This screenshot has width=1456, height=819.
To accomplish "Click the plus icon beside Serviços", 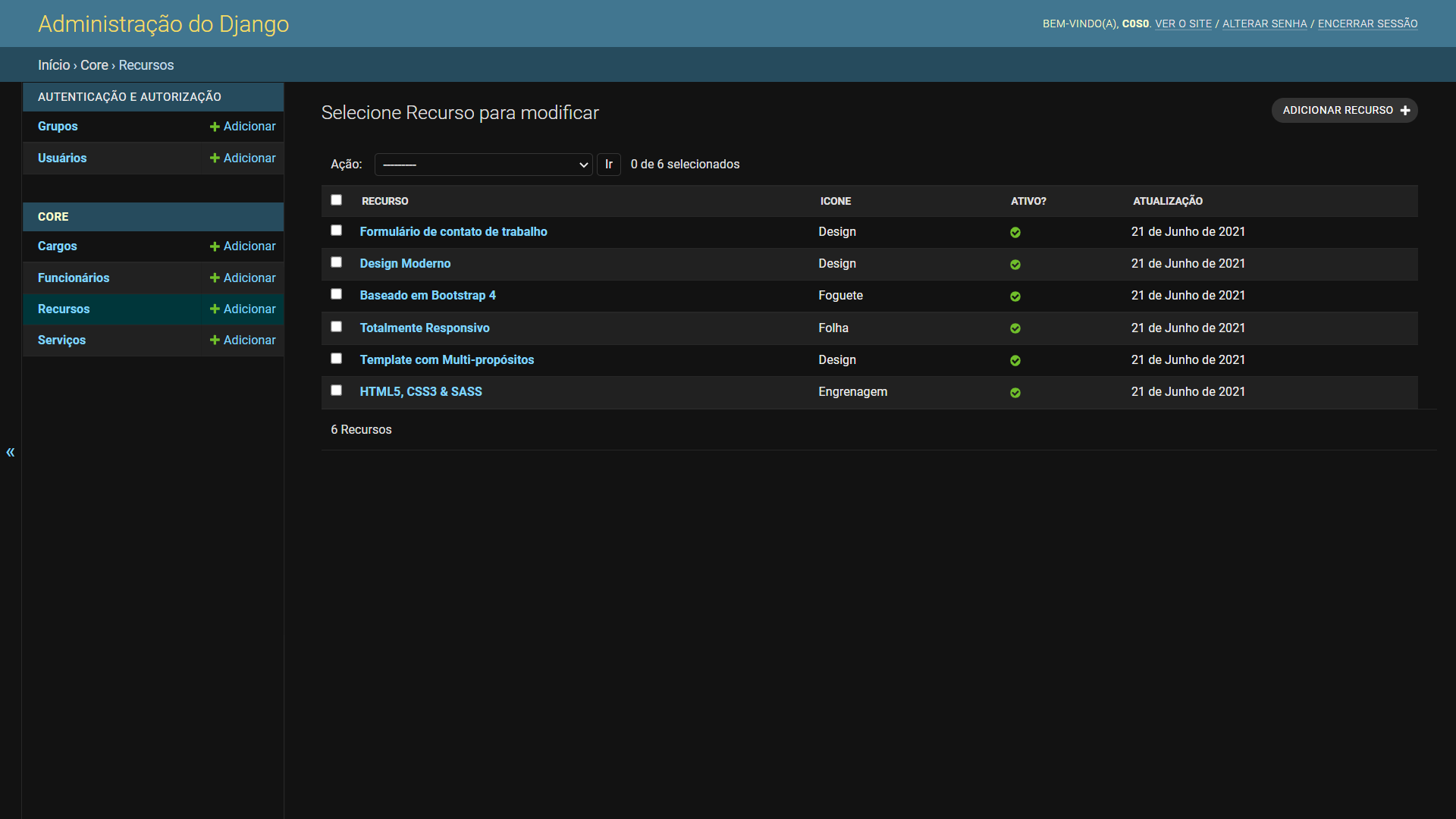I will pos(215,340).
